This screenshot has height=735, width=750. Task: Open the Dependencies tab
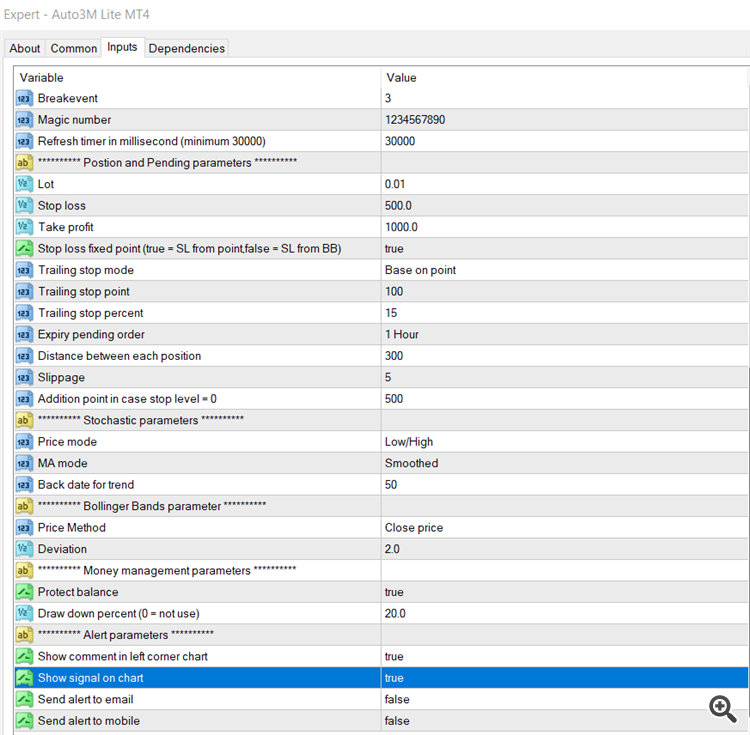tap(187, 49)
